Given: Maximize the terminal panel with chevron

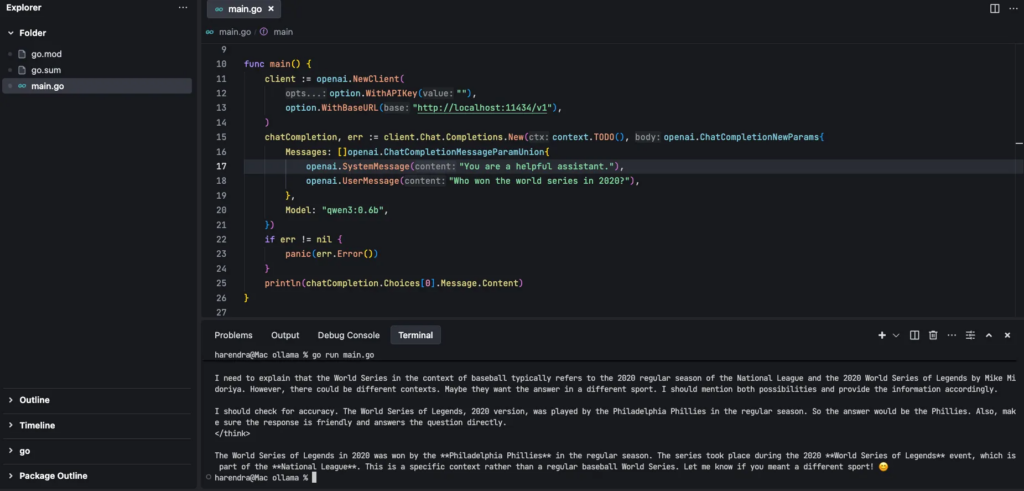Looking at the screenshot, I should coord(988,335).
